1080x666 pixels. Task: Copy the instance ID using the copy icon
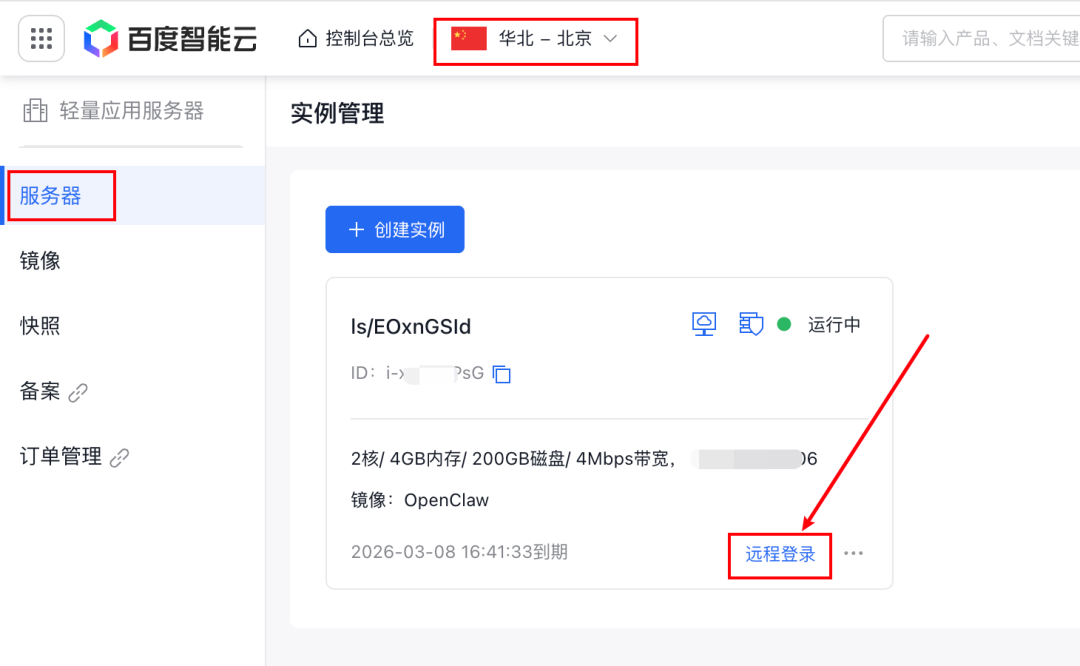[x=501, y=373]
